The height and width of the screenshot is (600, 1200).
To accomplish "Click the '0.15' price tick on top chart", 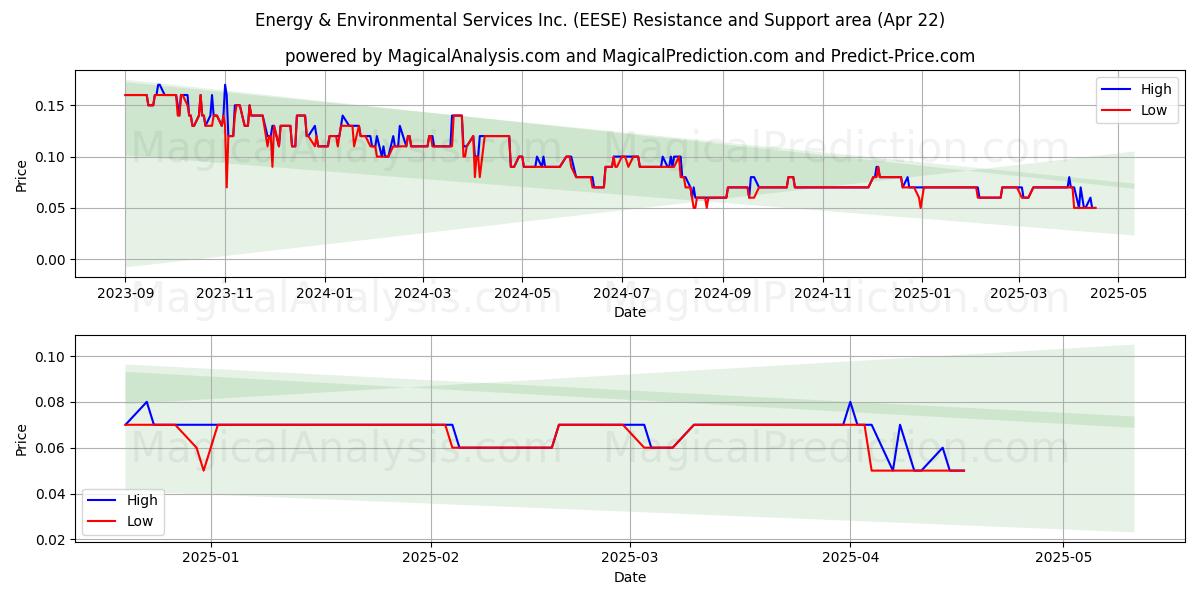I will 50,106.
